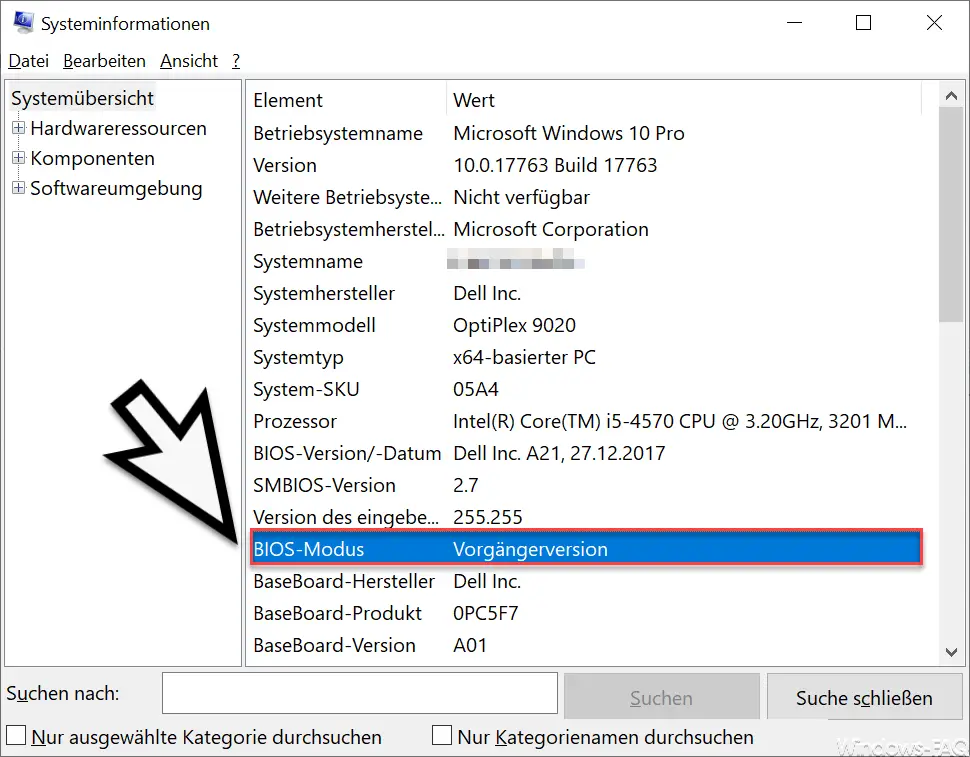Viewport: 970px width, 757px height.
Task: Click the value Nicht verfügbar
Action: point(521,197)
